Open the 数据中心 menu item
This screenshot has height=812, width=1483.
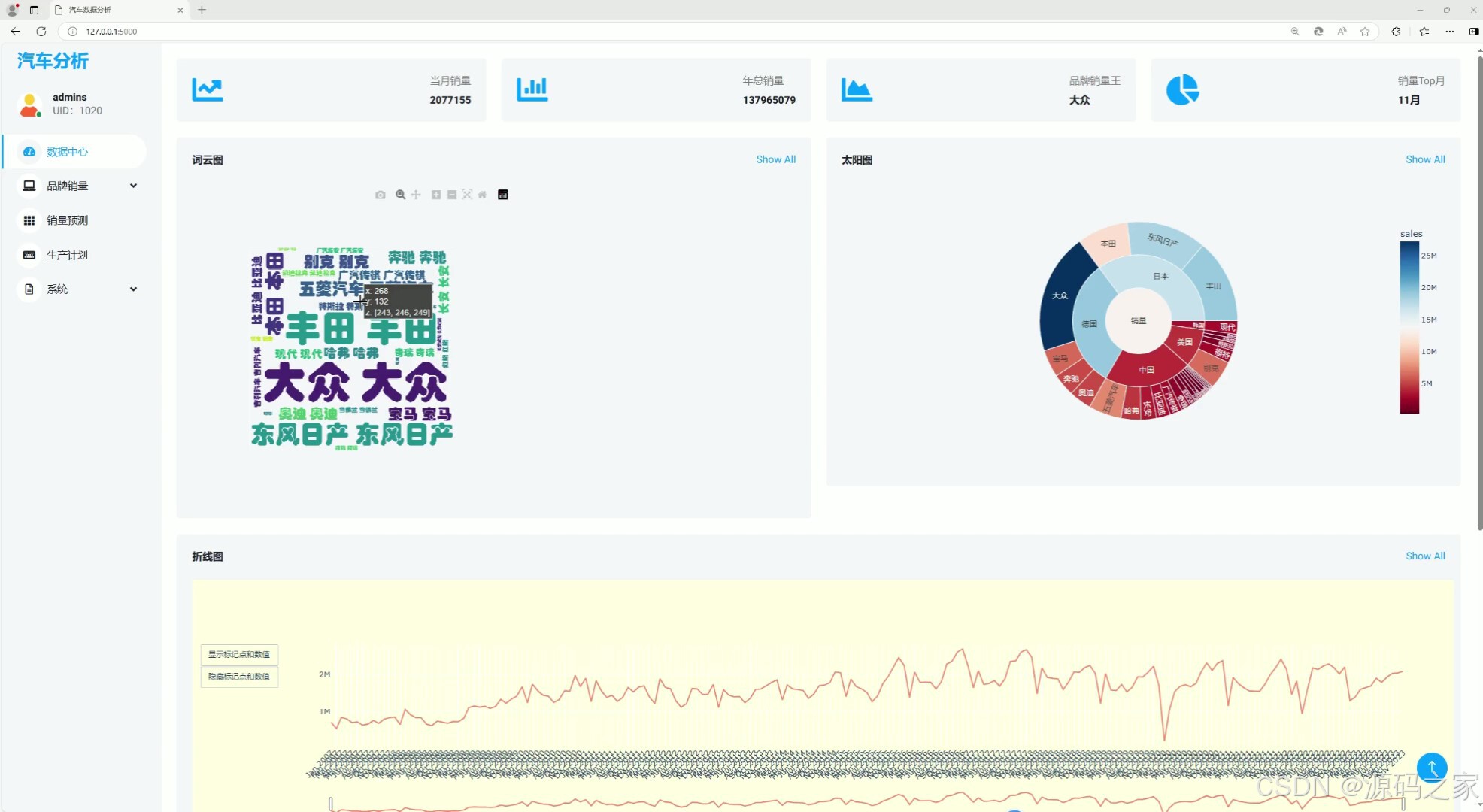coord(68,152)
